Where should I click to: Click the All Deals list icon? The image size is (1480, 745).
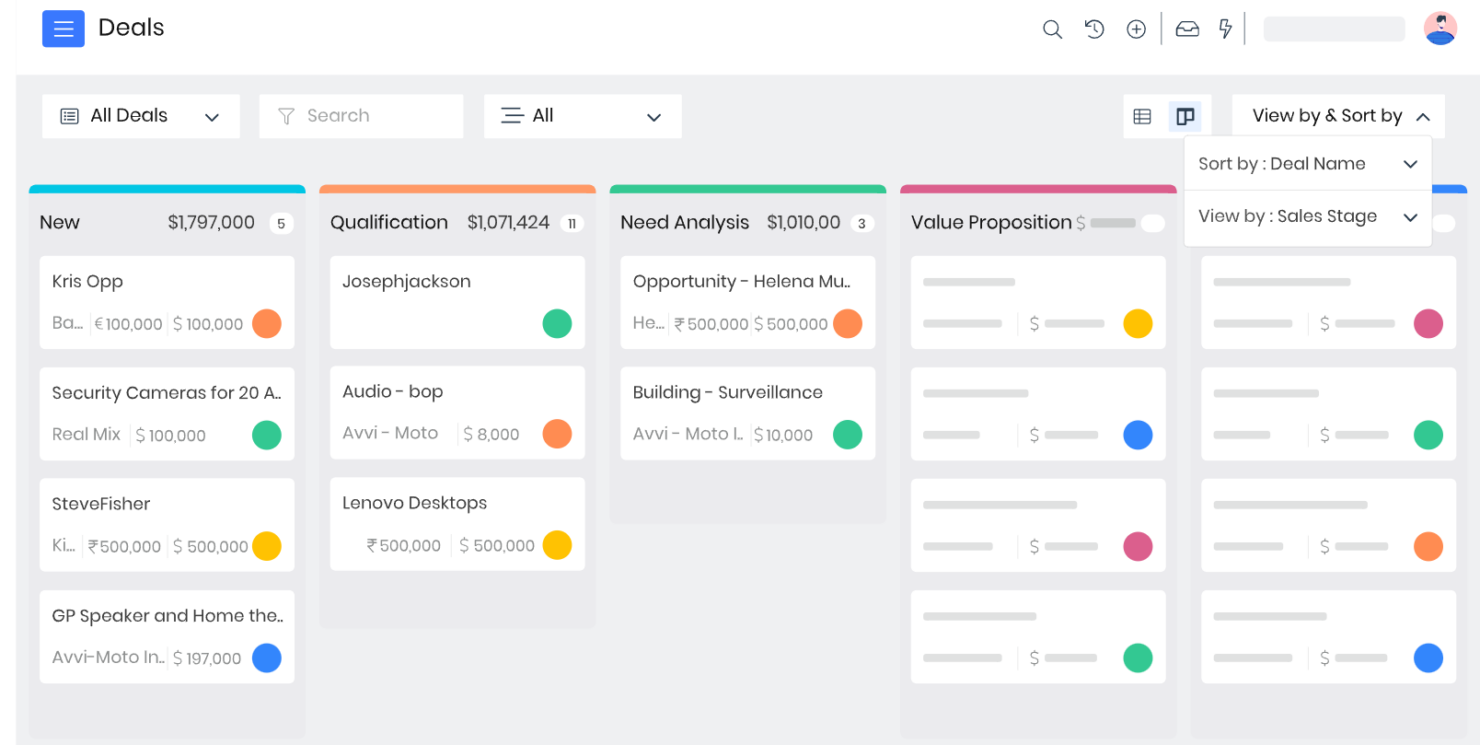(x=68, y=116)
